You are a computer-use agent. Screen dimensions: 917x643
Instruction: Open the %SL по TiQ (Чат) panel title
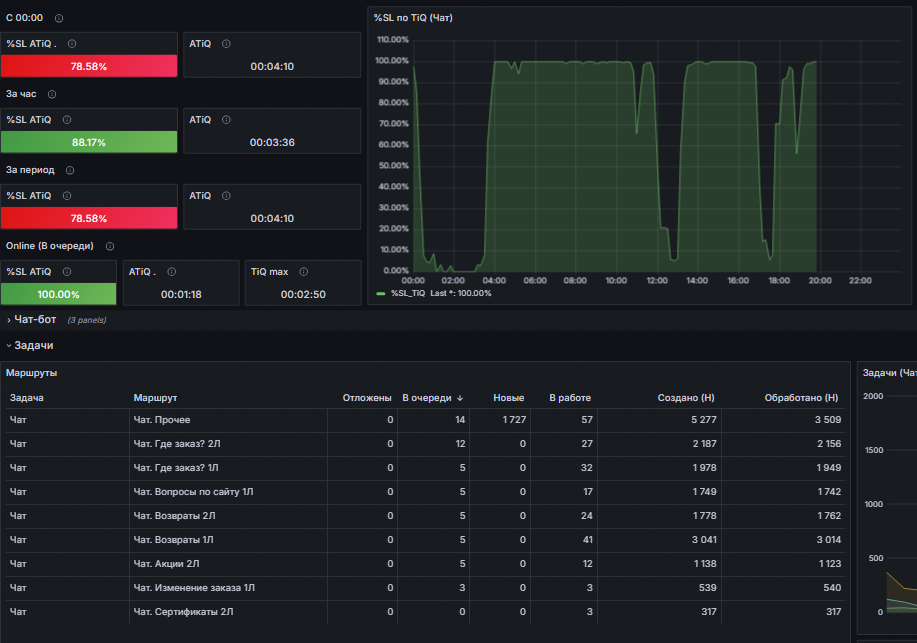413,18
